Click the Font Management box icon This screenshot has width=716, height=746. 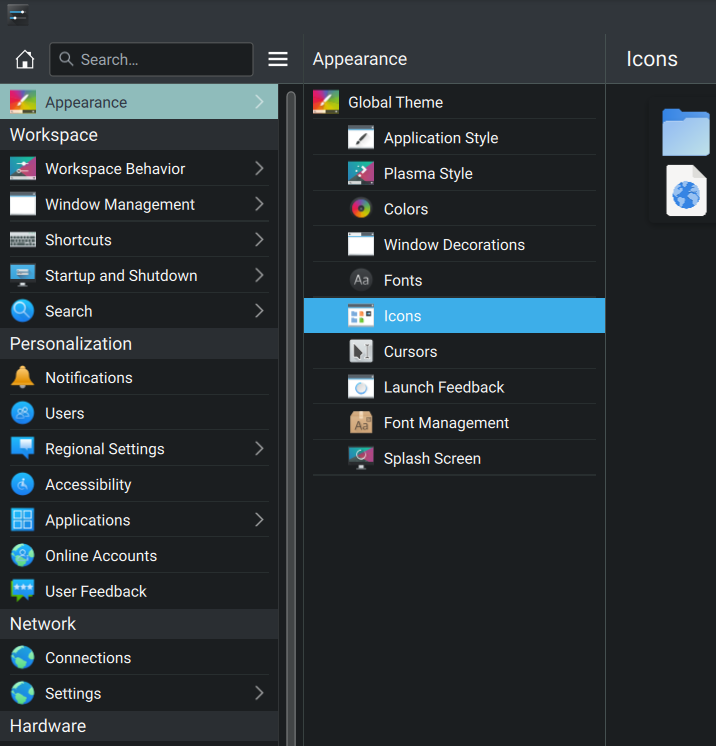click(x=361, y=422)
